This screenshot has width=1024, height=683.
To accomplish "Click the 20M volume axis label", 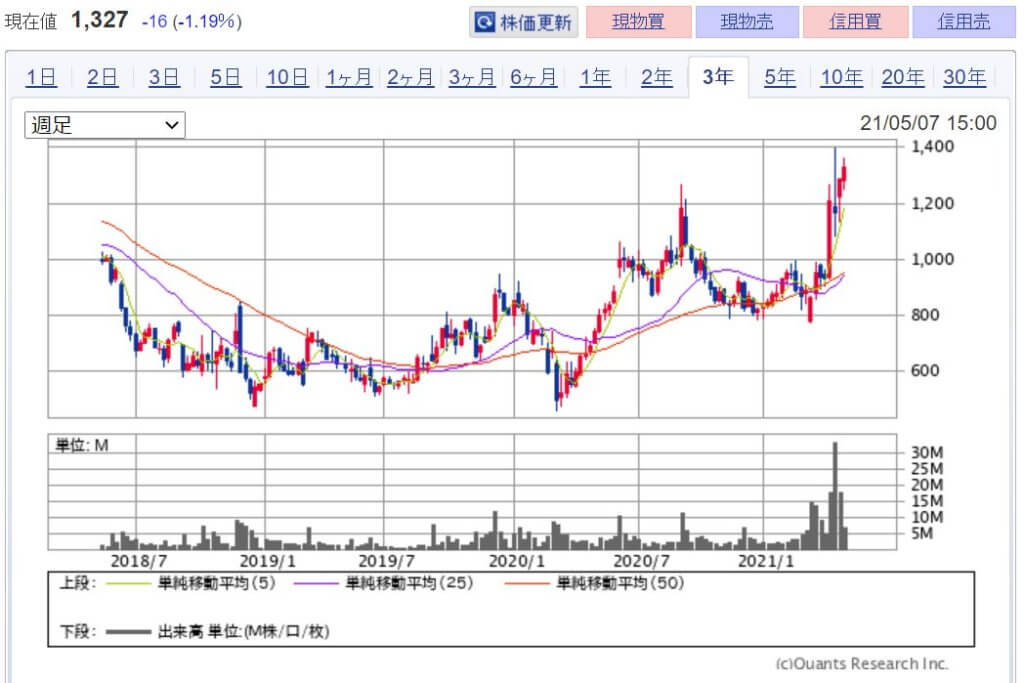I will [x=927, y=484].
